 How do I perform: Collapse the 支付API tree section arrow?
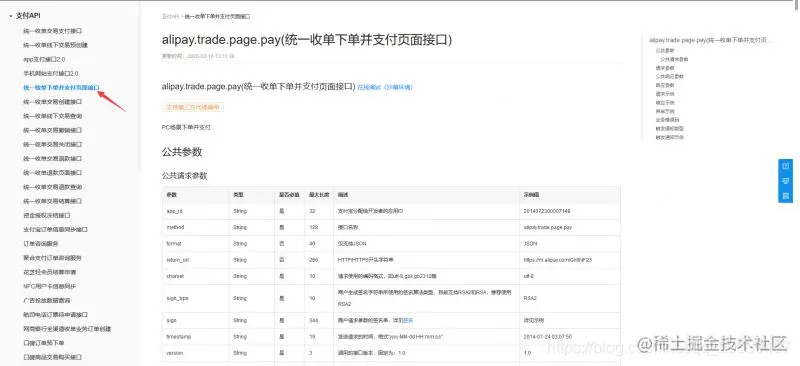(x=11, y=16)
